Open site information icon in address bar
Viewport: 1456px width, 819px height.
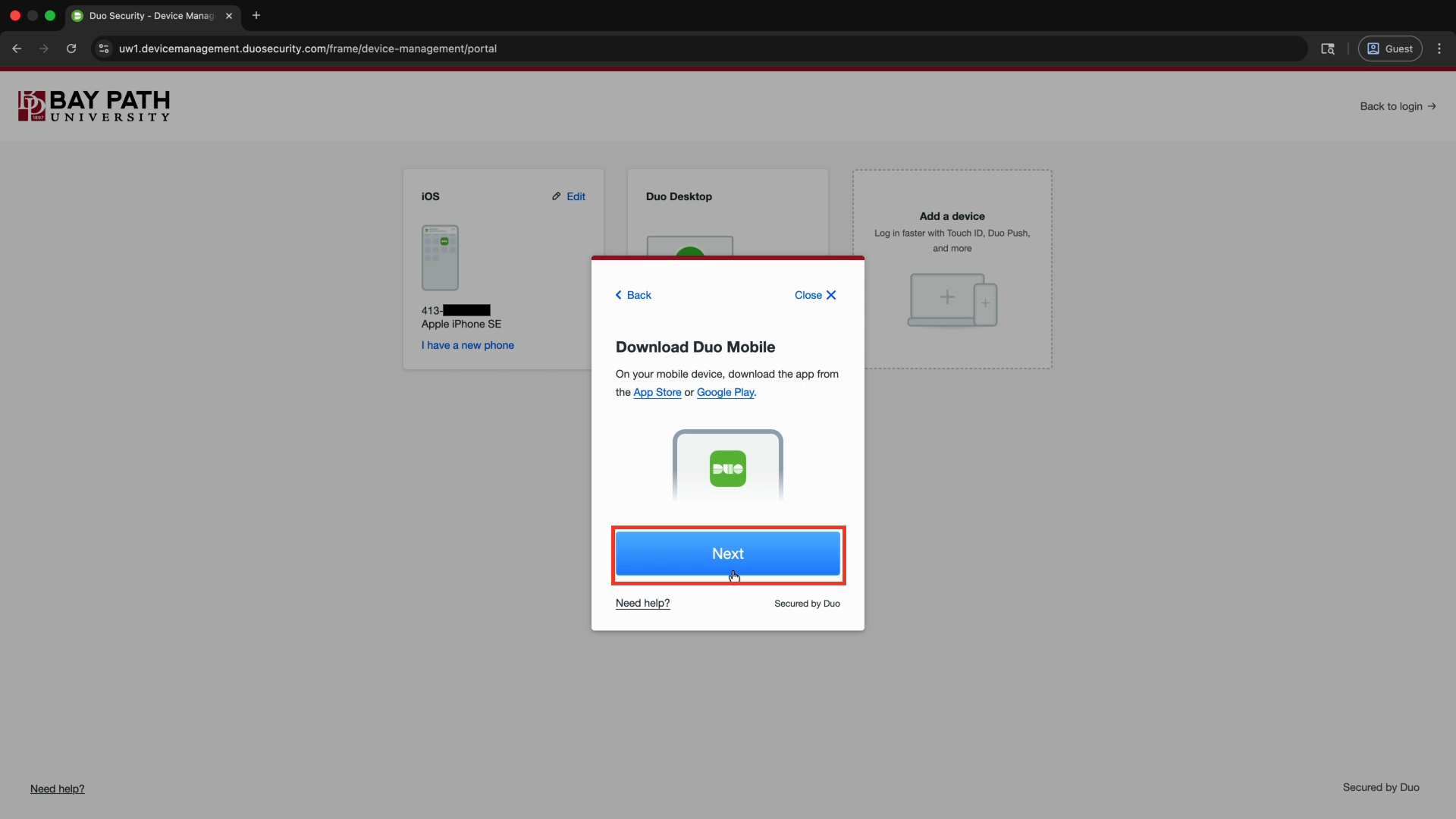(x=104, y=49)
